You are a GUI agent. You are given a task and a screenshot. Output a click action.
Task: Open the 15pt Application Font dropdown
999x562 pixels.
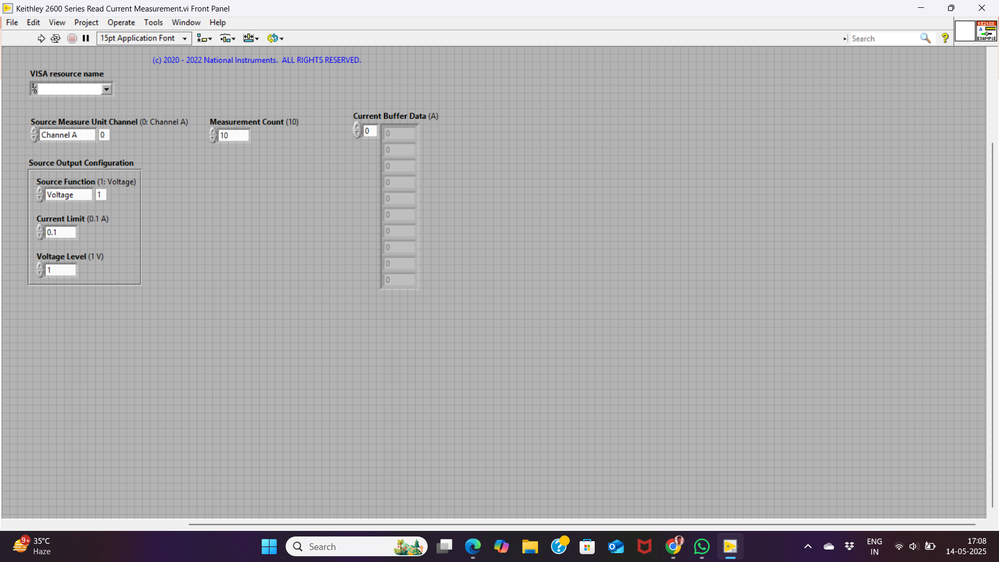(143, 38)
